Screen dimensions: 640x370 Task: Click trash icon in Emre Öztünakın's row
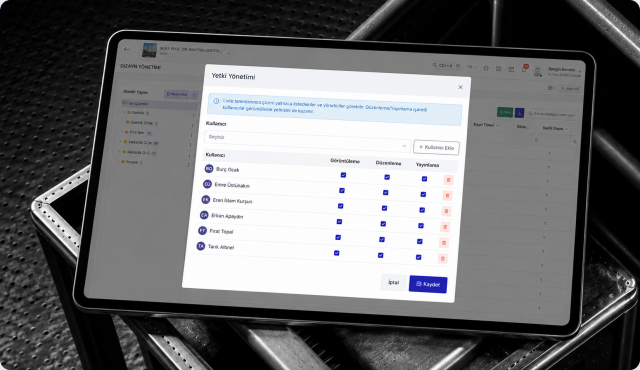tap(447, 195)
